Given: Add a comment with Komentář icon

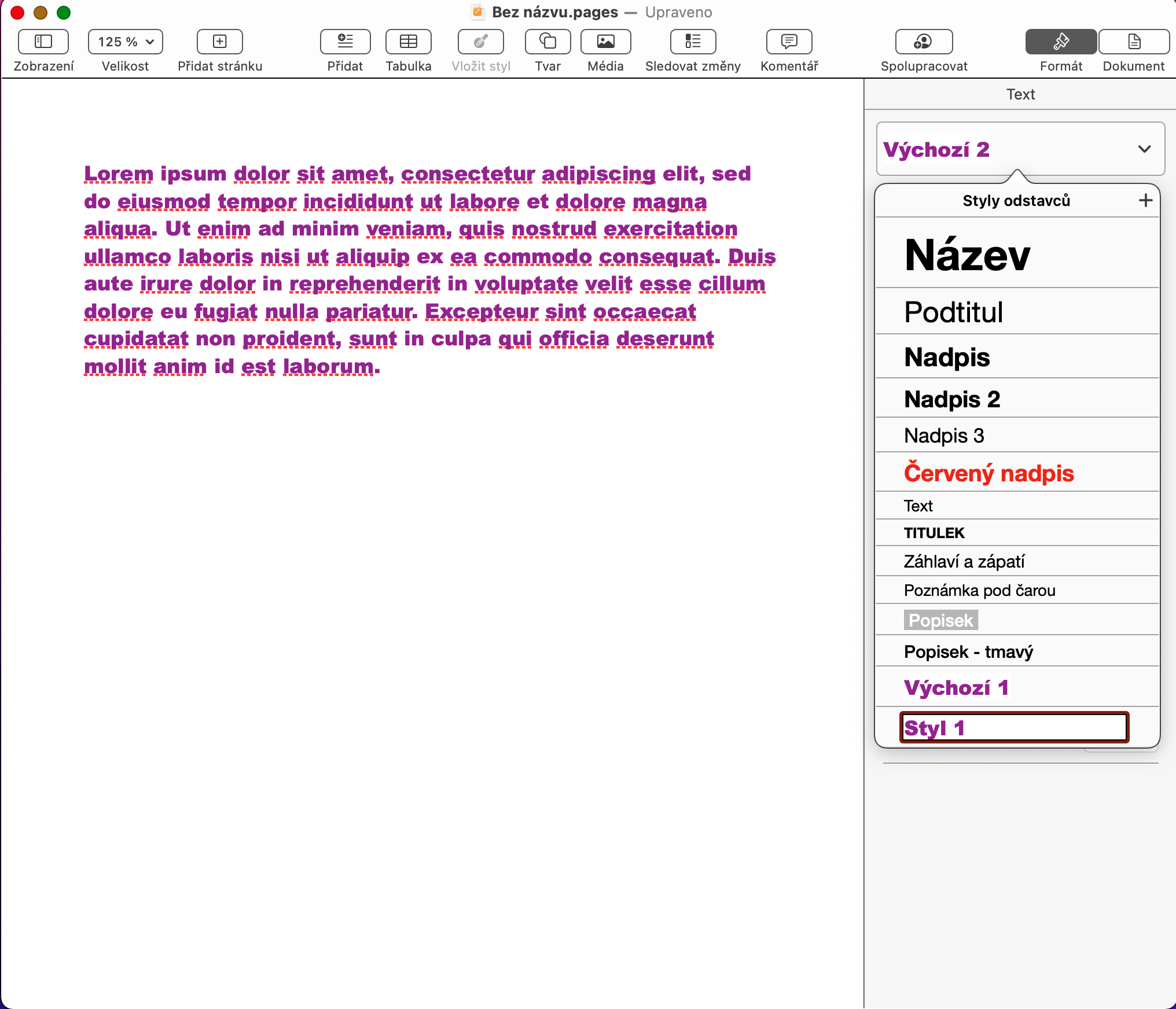Looking at the screenshot, I should coord(789,42).
